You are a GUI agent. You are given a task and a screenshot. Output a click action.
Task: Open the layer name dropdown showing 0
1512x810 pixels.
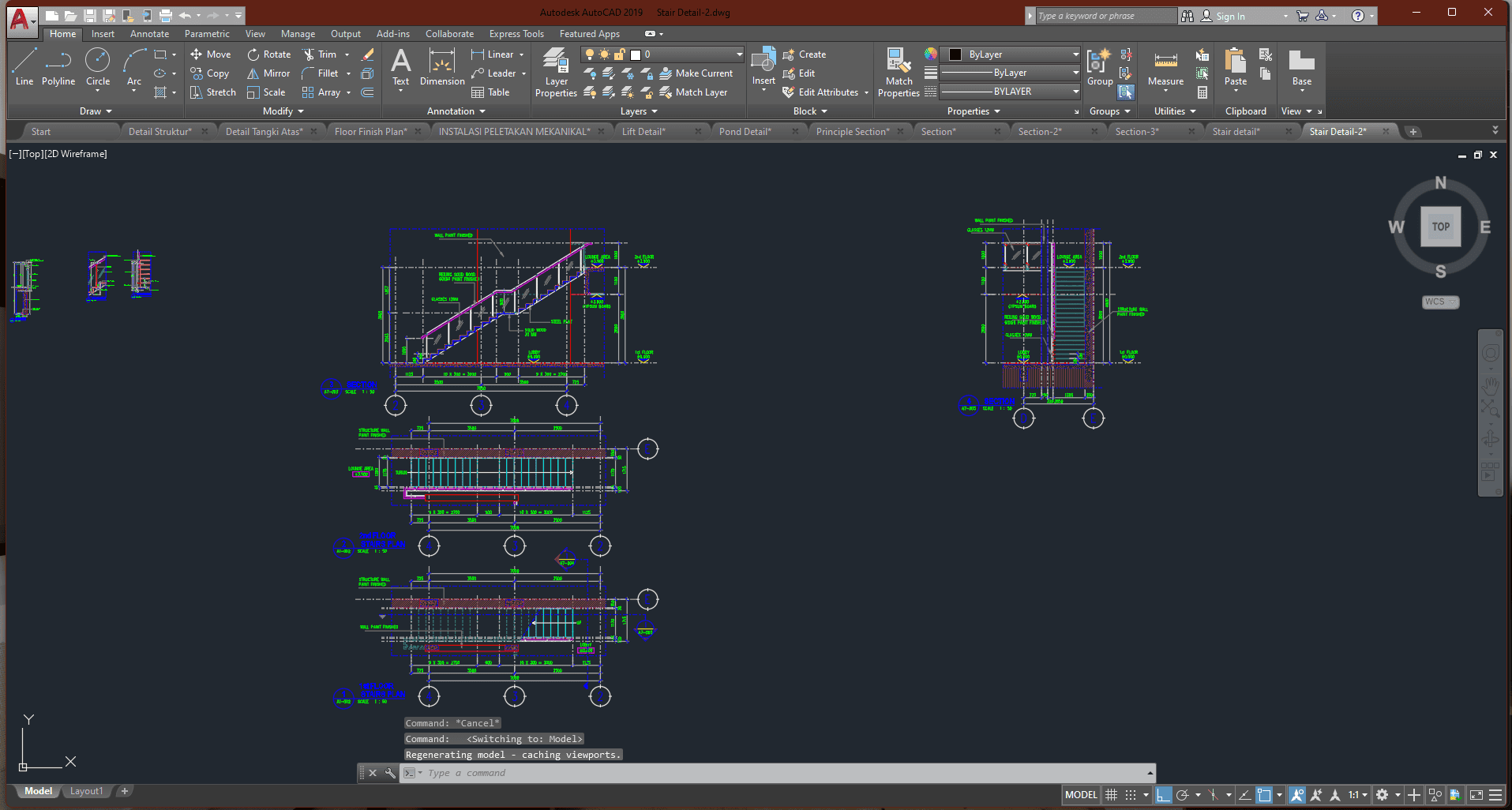coord(685,54)
